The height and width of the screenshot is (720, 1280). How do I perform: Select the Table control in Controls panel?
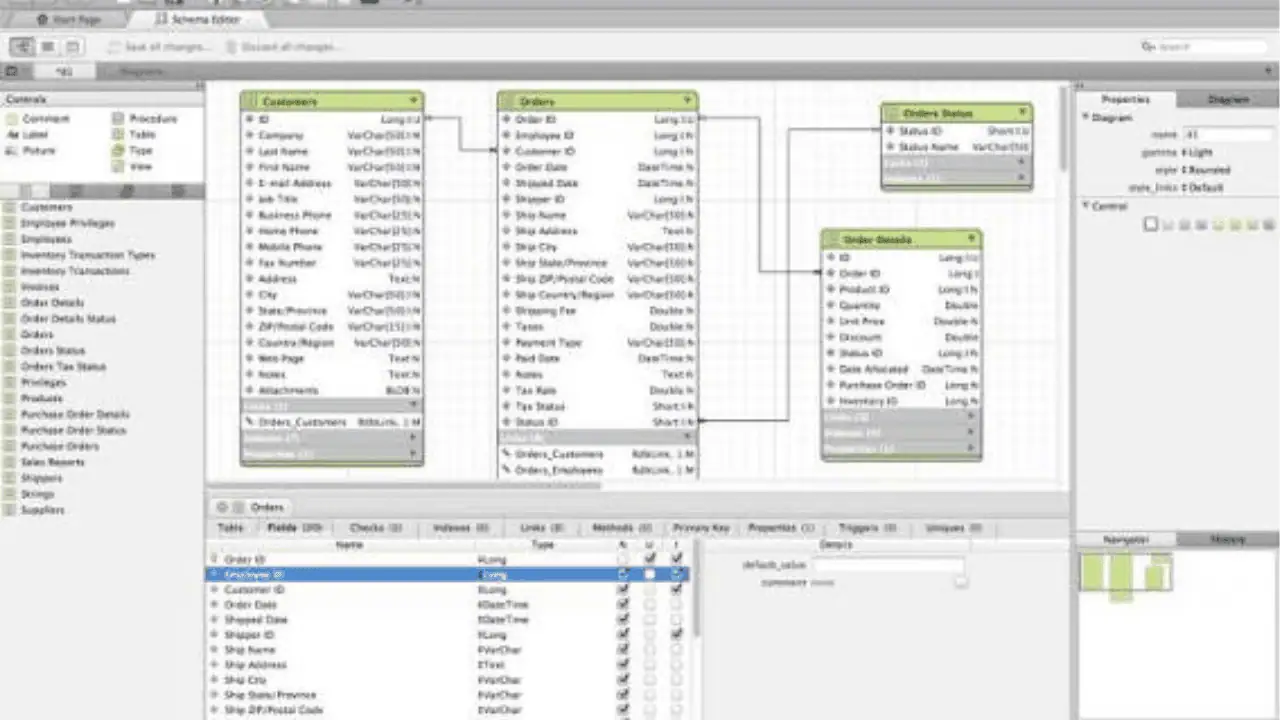pos(134,134)
